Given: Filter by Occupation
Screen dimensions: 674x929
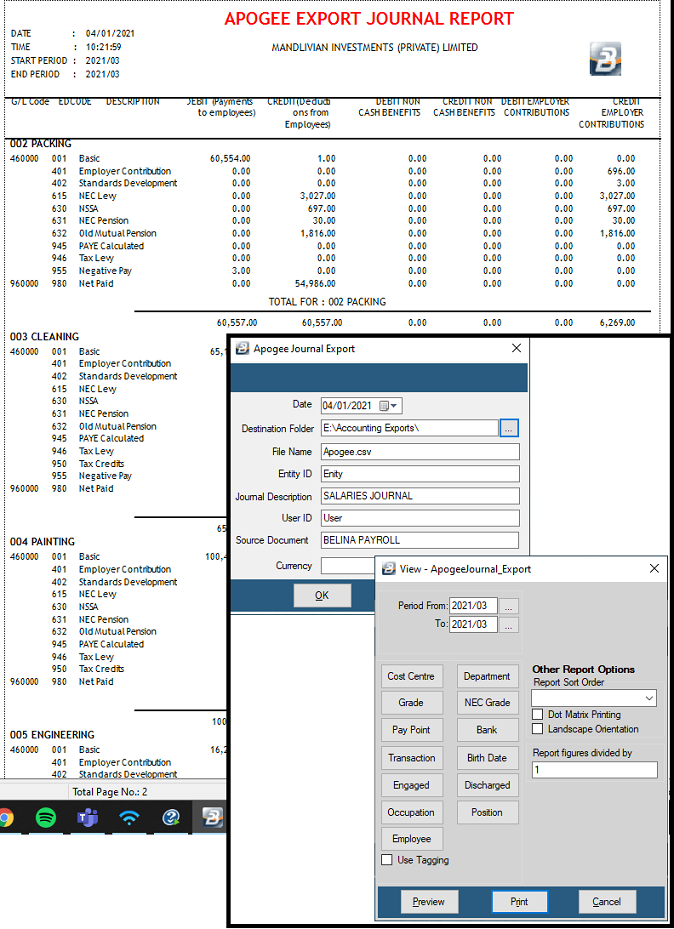Looking at the screenshot, I should coord(411,812).
